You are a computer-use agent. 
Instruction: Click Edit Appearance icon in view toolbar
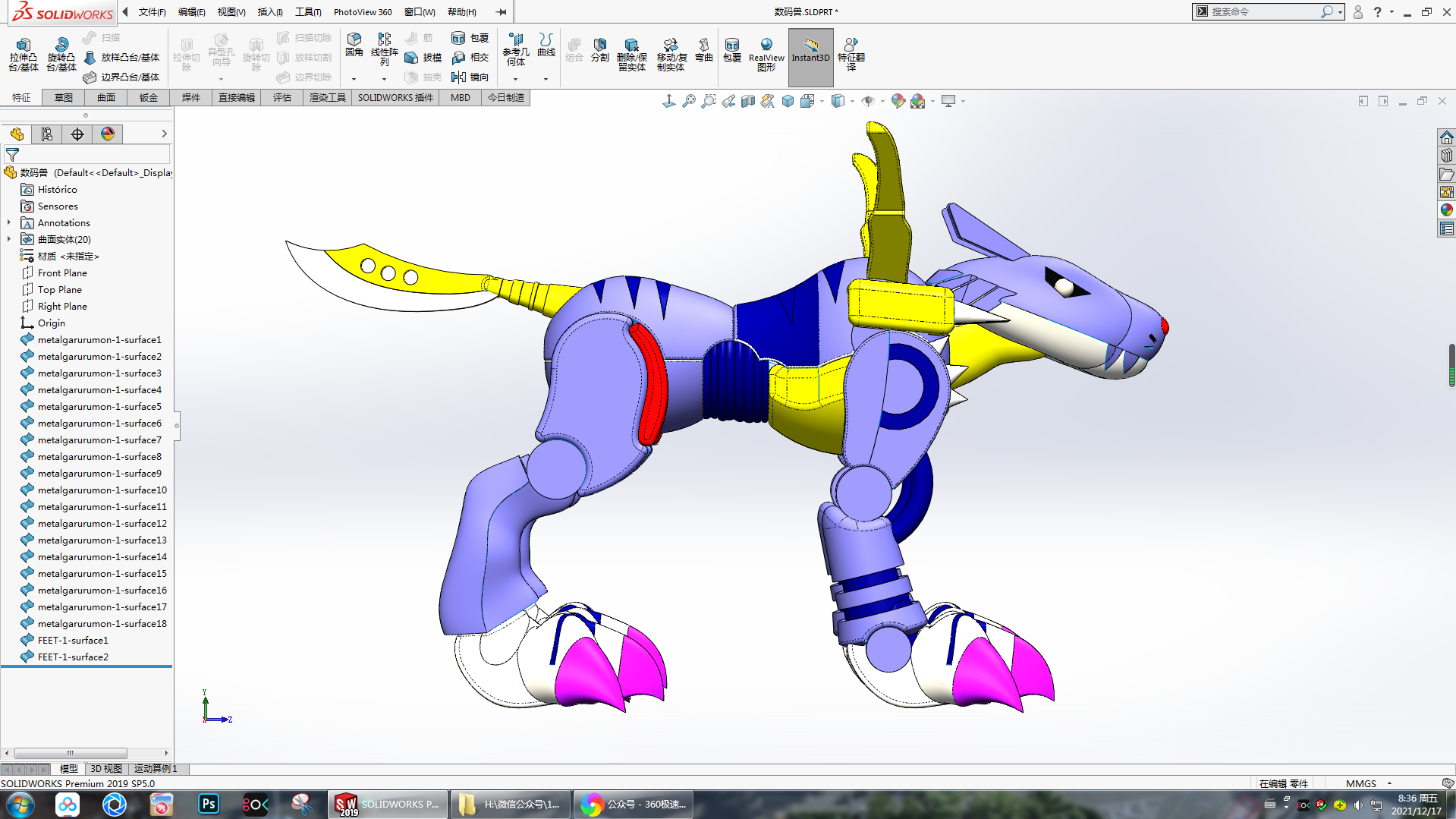pyautogui.click(x=898, y=101)
